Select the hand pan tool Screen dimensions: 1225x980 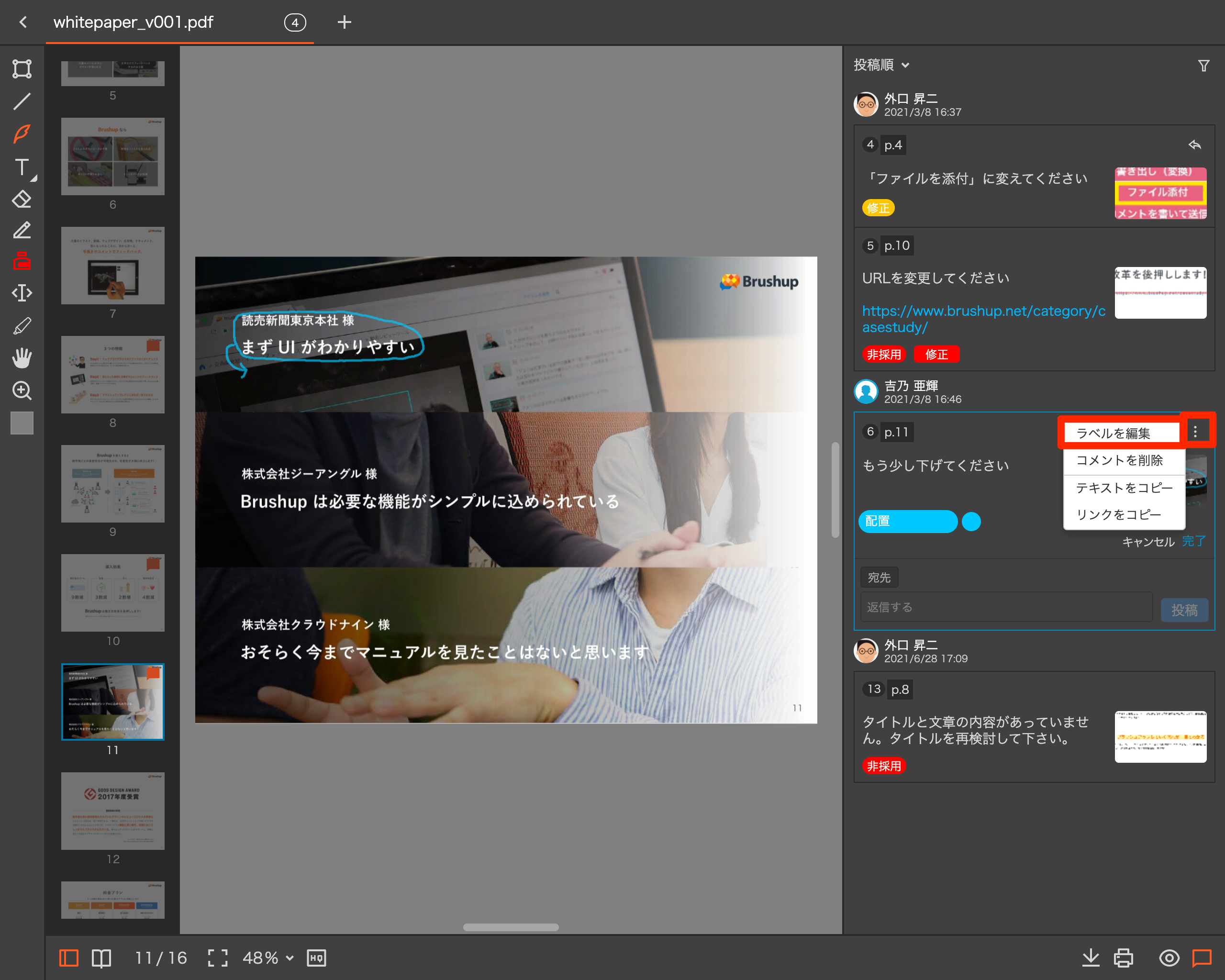[22, 358]
